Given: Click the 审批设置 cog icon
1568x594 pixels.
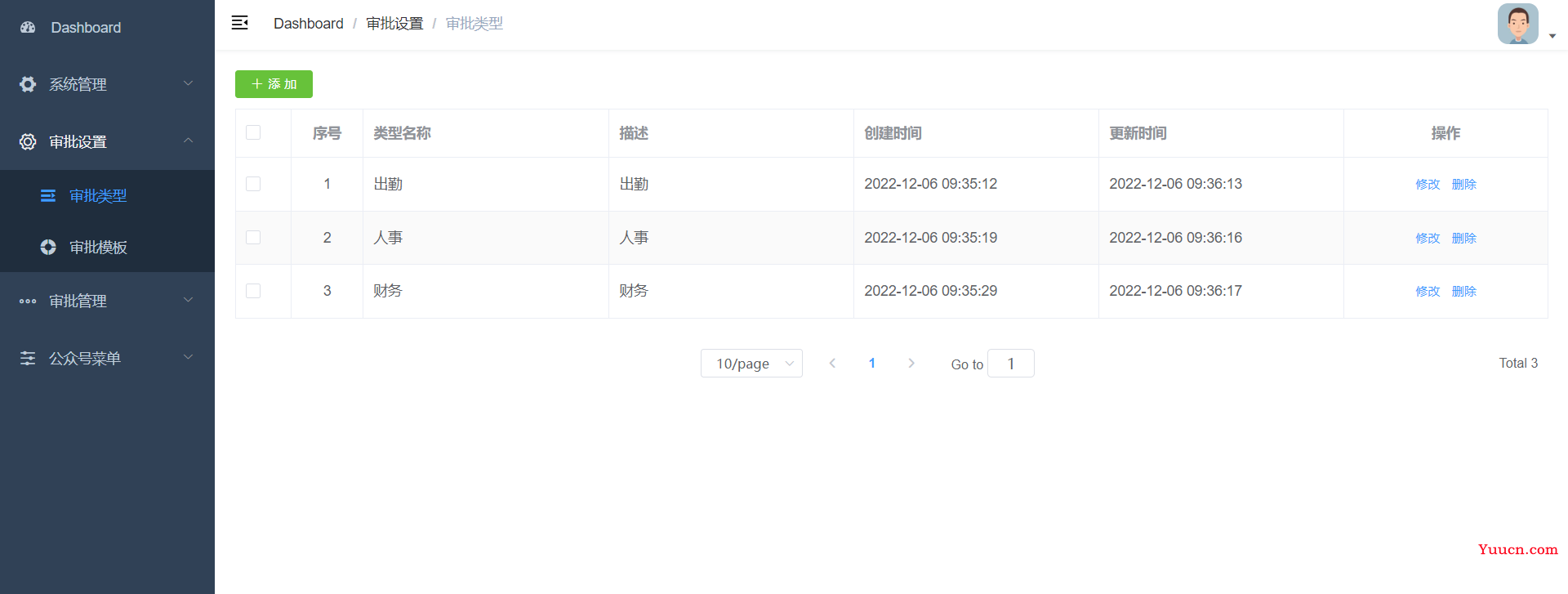Looking at the screenshot, I should pos(28,141).
